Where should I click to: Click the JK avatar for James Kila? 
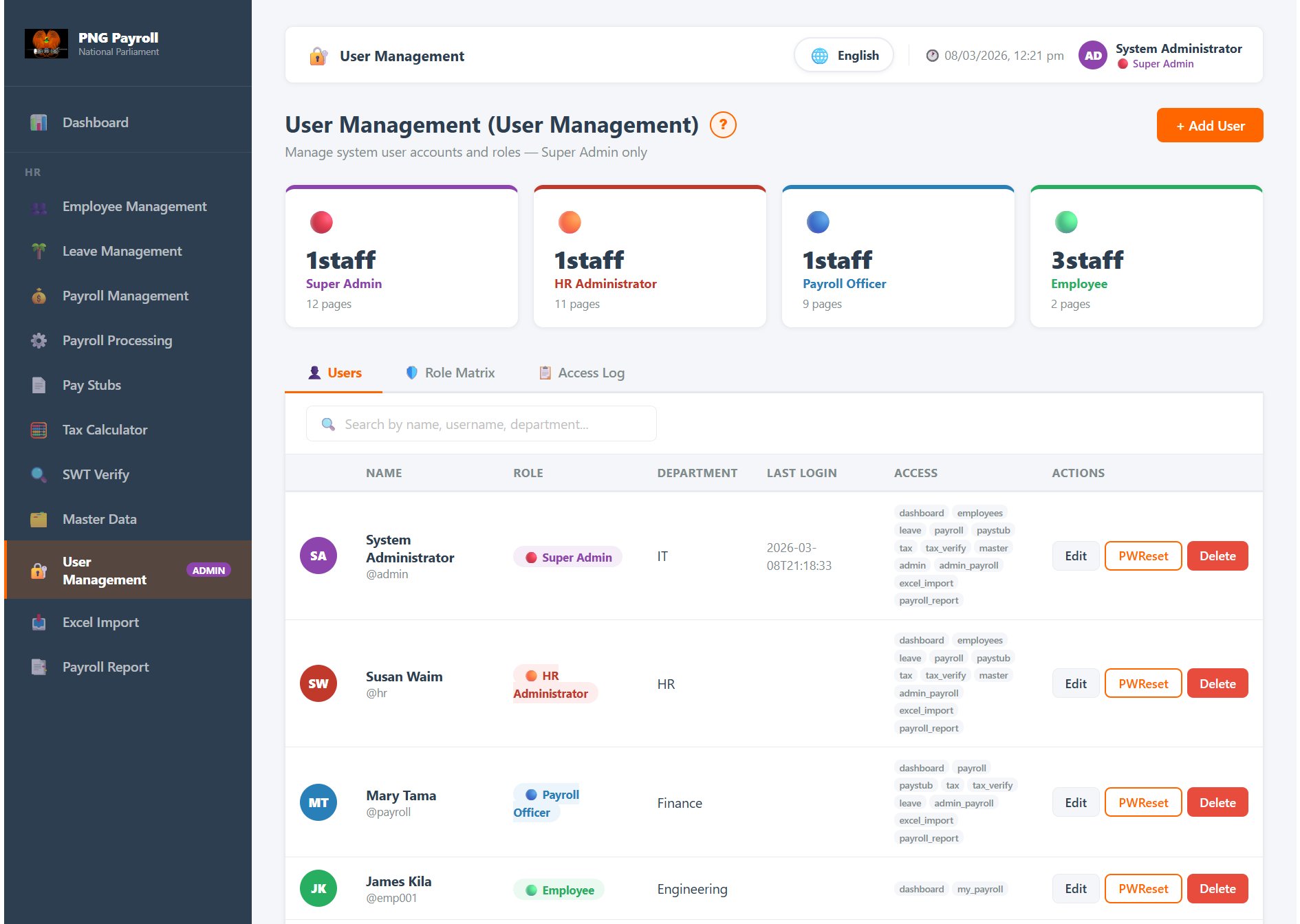[318, 888]
